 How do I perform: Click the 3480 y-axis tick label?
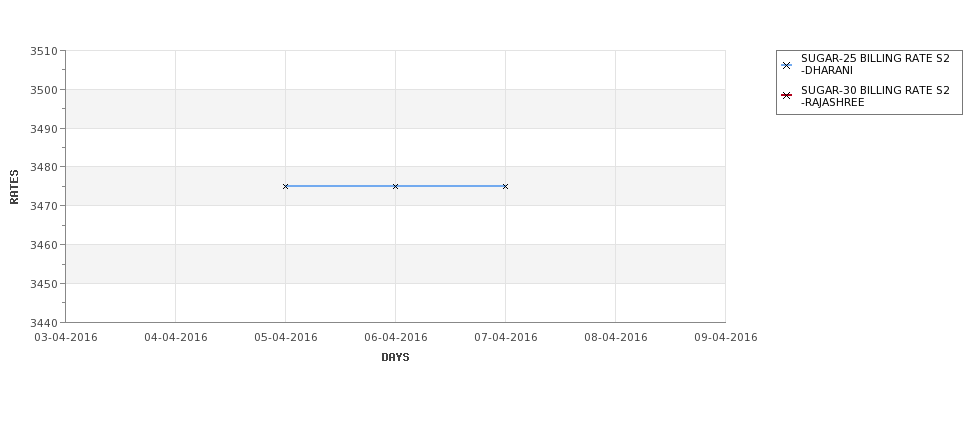44,167
